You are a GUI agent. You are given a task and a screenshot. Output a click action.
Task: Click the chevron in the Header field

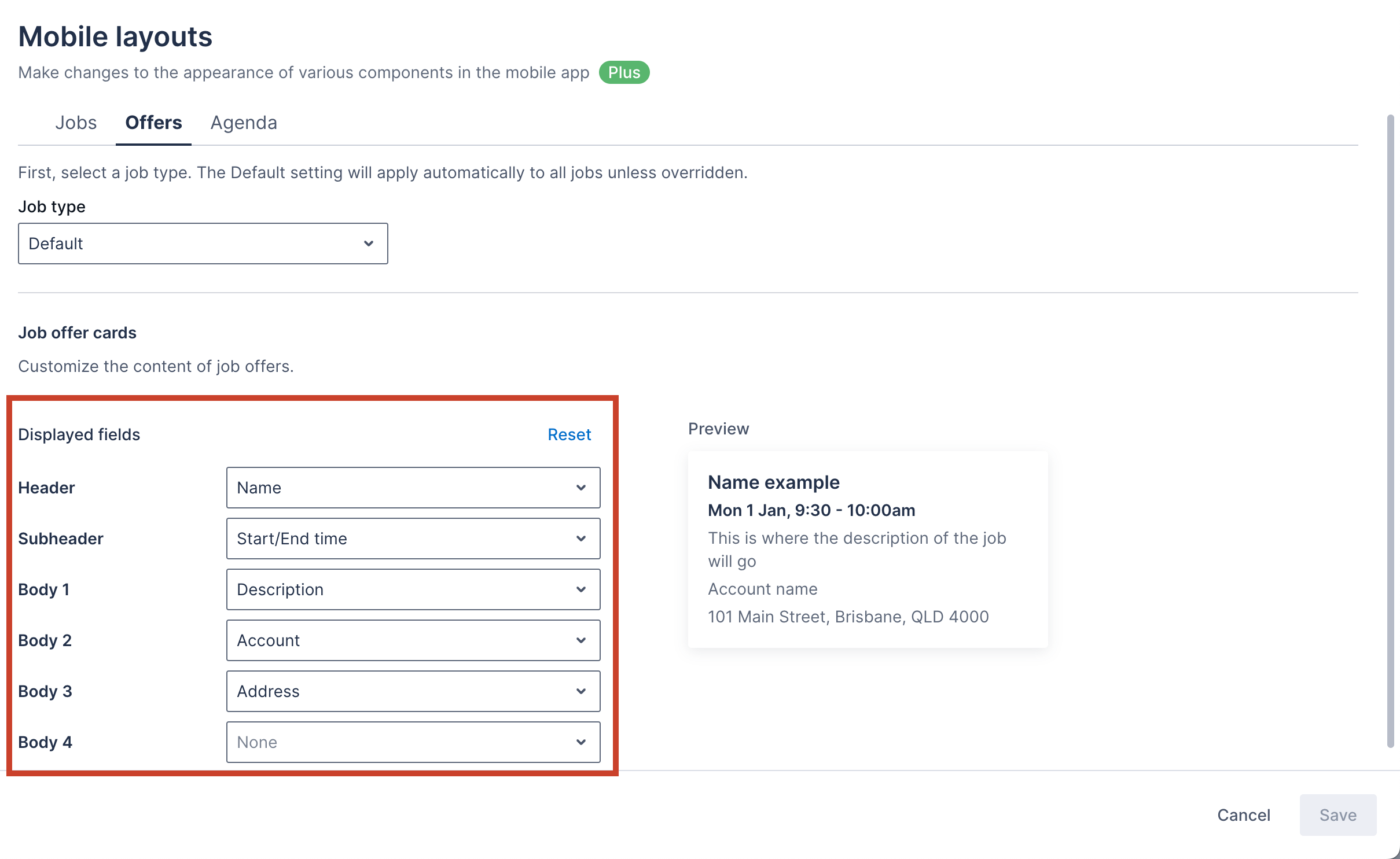pos(581,488)
